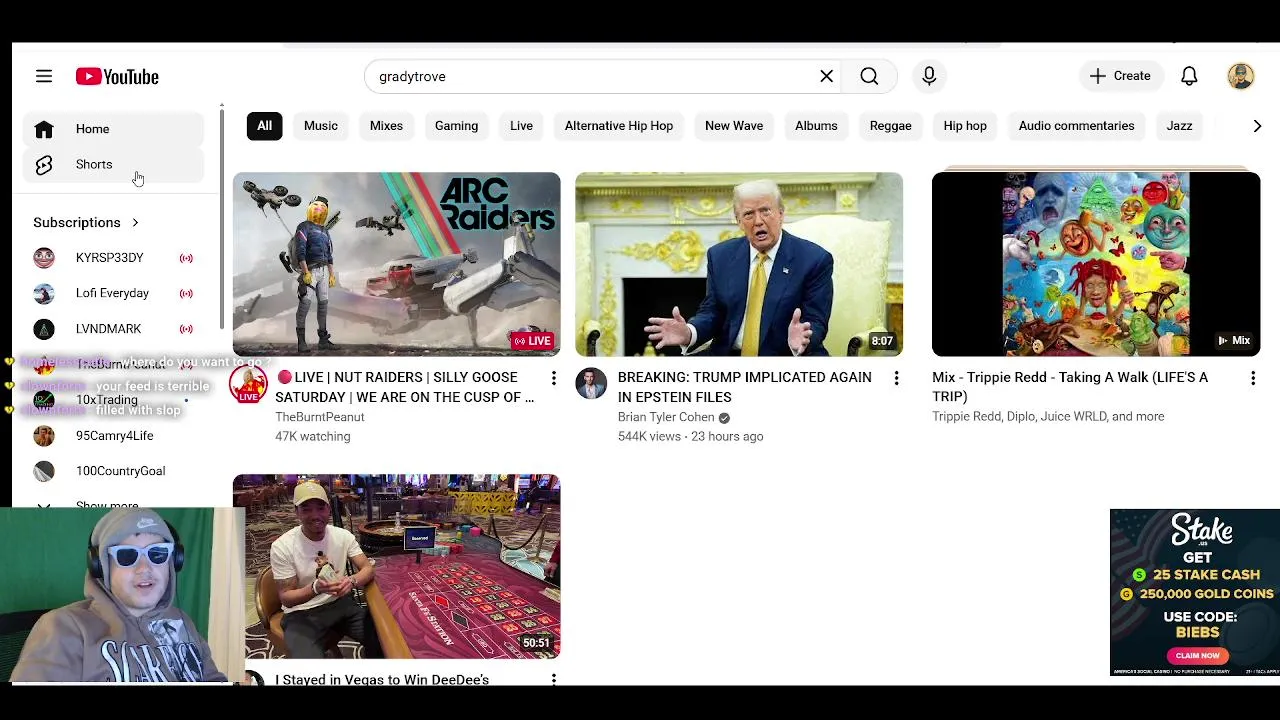Open Mix - Trippie Redd title
This screenshot has width=1280, height=720.
pyautogui.click(x=1070, y=387)
